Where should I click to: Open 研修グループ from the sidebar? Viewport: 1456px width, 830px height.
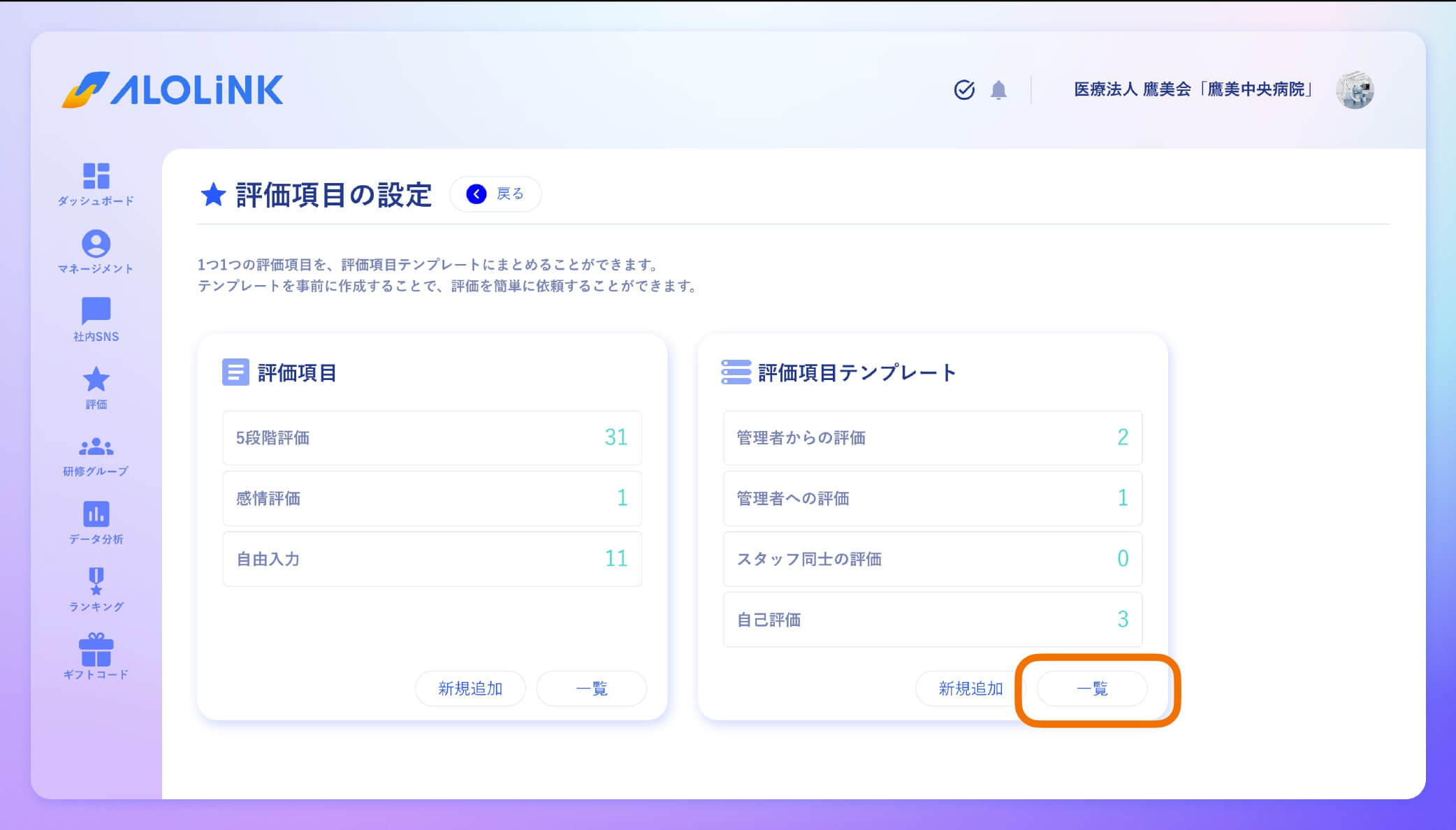(97, 447)
